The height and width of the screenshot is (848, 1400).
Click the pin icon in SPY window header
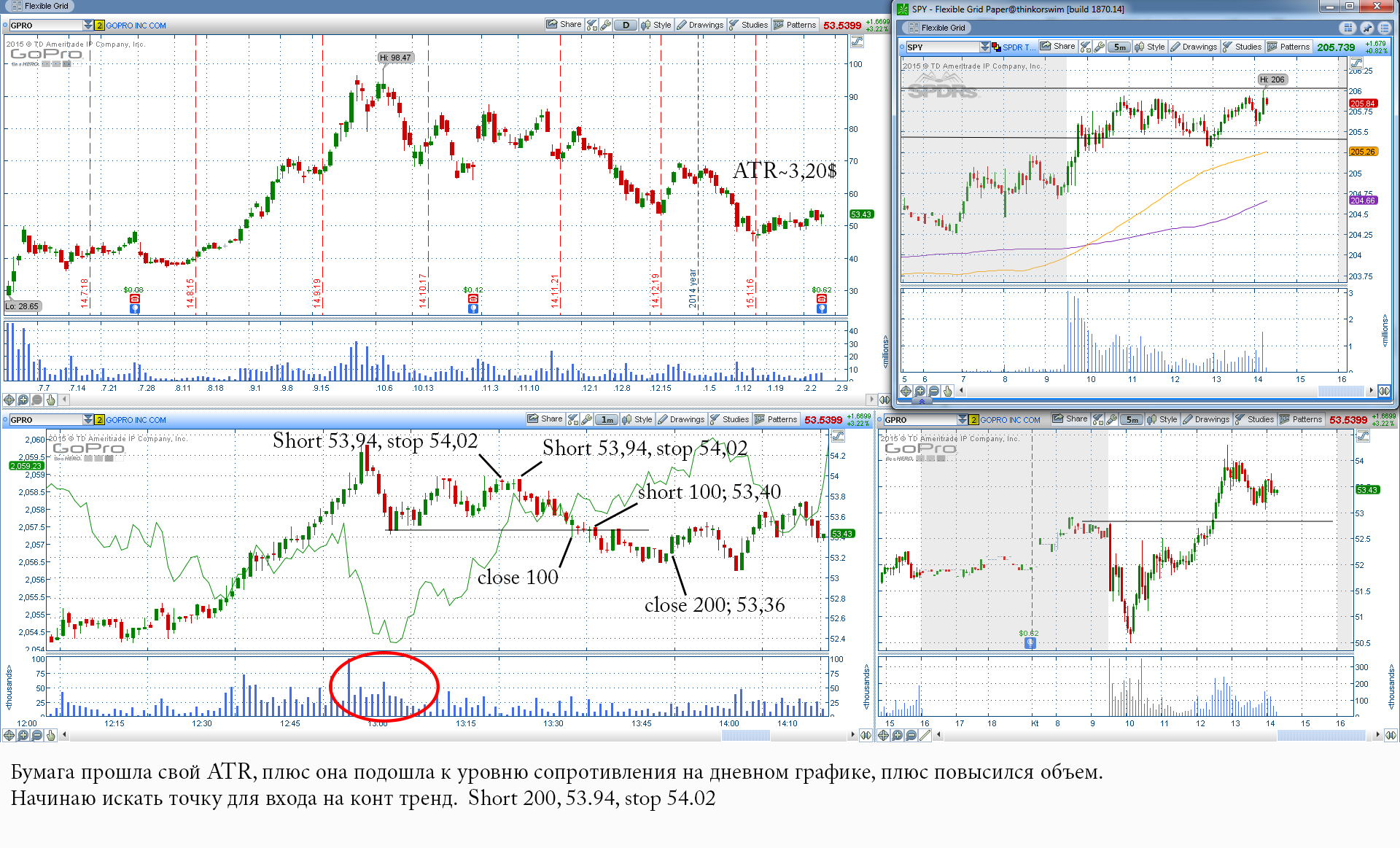point(1366,28)
